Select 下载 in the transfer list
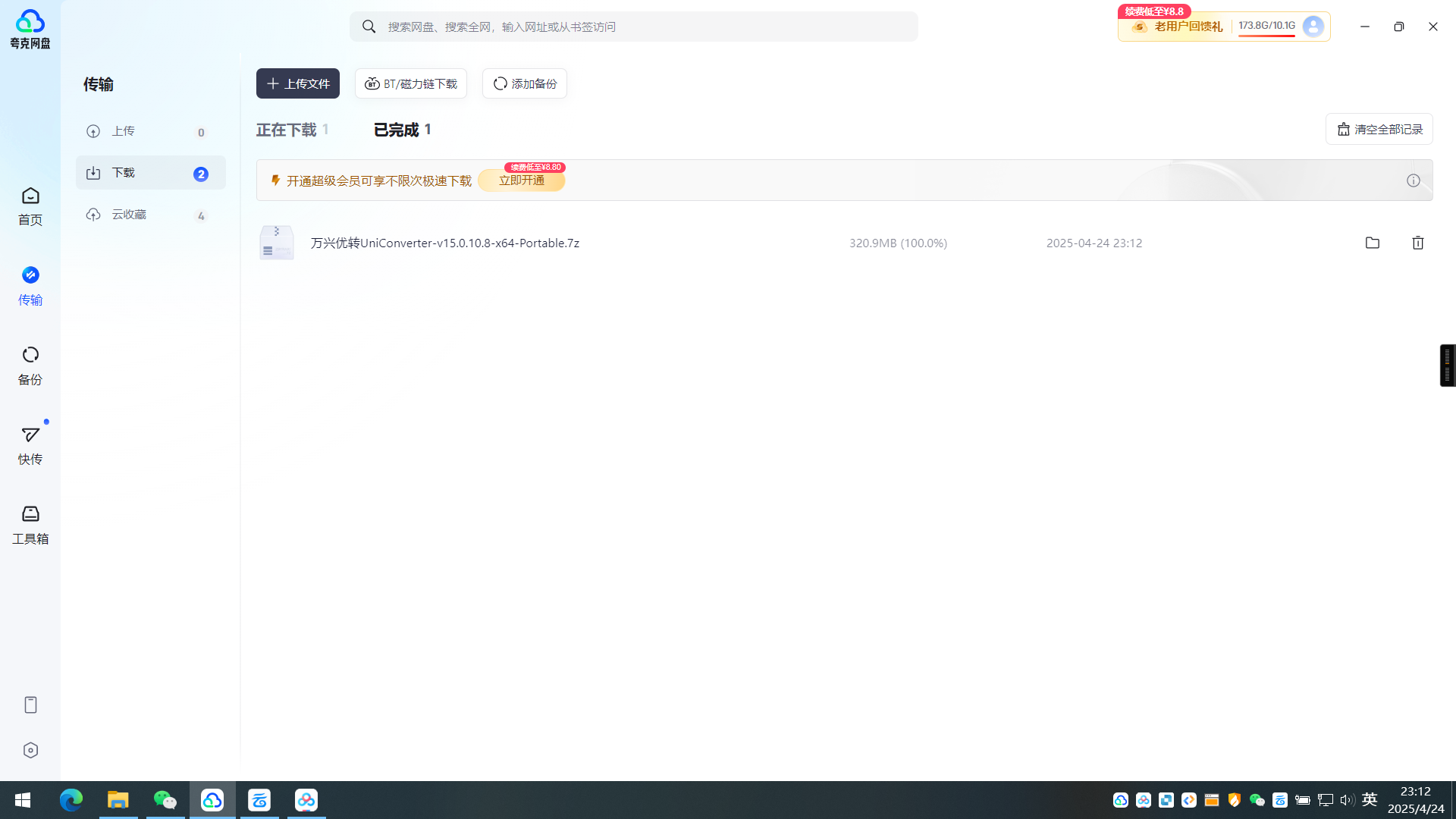The height and width of the screenshot is (819, 1456). 151,173
